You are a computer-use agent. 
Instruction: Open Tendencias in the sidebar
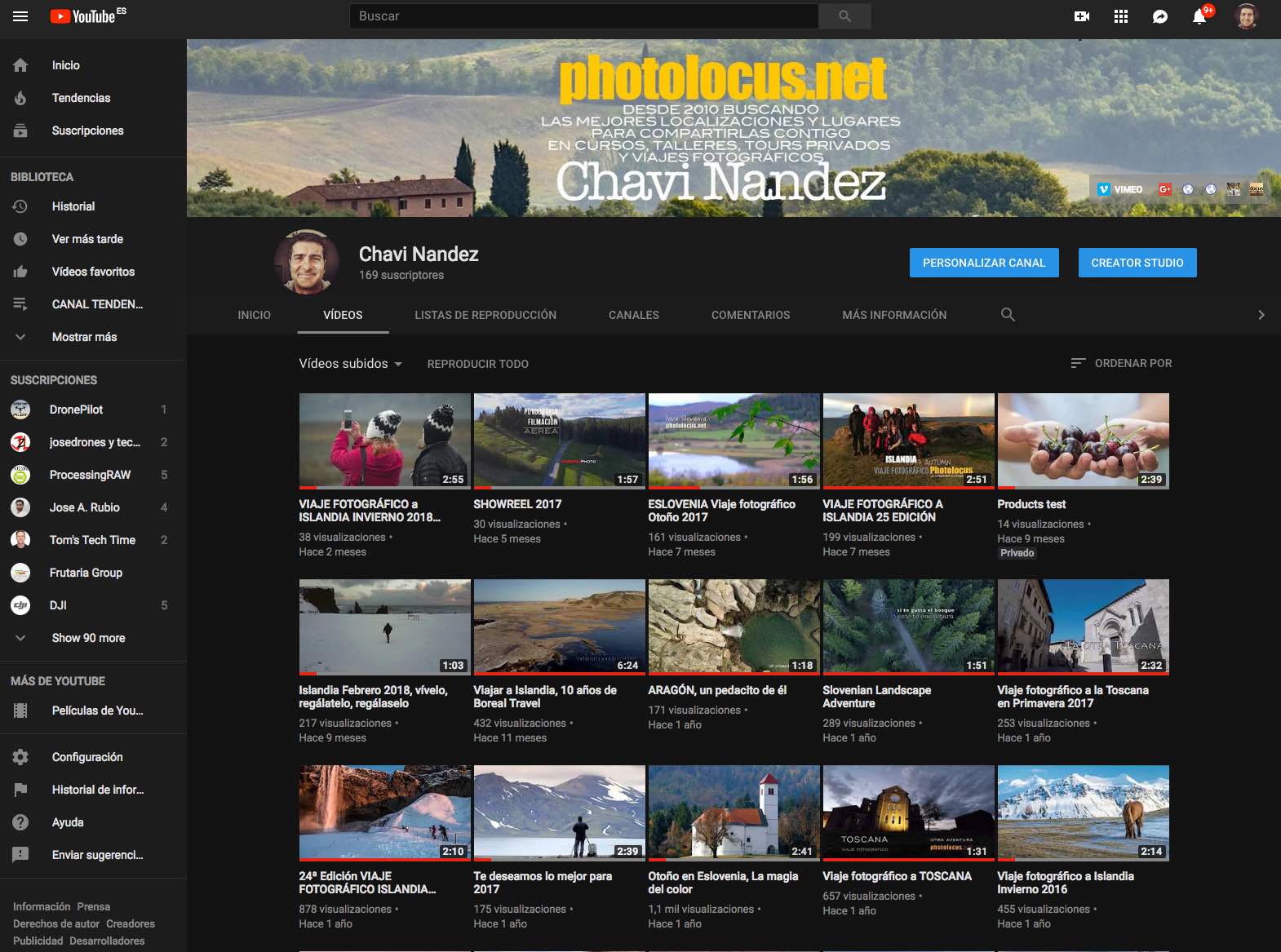[93, 98]
